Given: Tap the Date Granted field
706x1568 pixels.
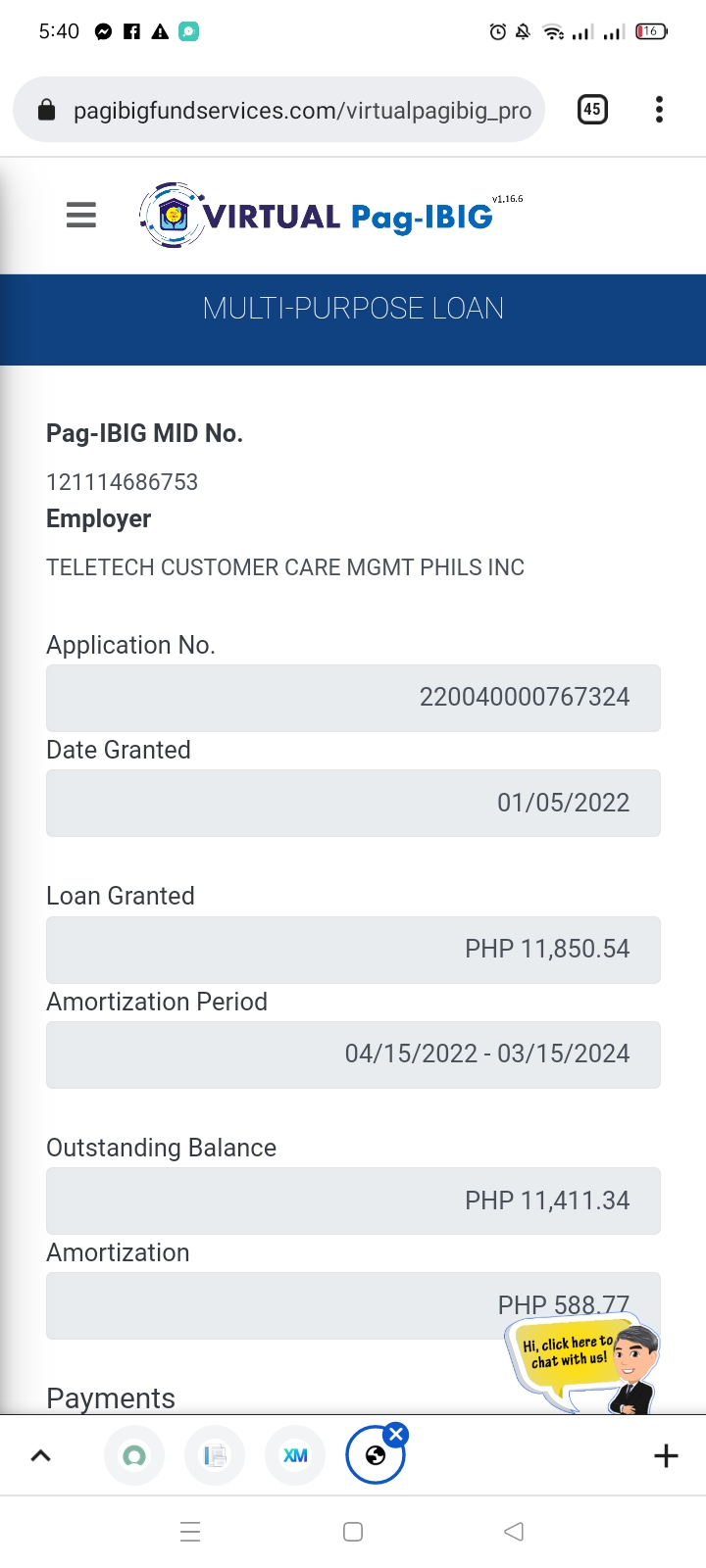Looking at the screenshot, I should pos(353,803).
